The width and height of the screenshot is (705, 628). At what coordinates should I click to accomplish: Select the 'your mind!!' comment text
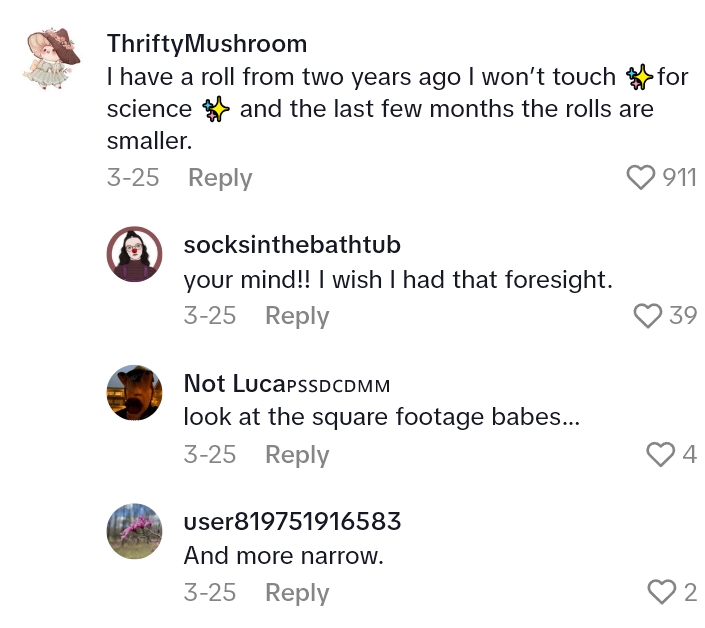[x=397, y=281]
